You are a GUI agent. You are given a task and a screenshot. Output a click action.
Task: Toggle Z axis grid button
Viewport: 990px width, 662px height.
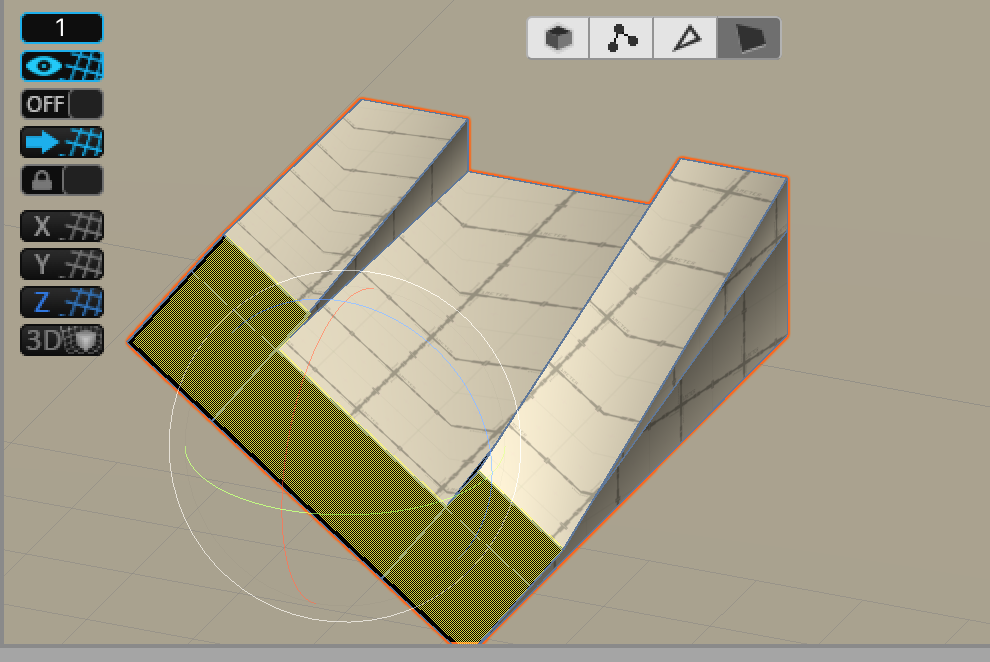(62, 302)
